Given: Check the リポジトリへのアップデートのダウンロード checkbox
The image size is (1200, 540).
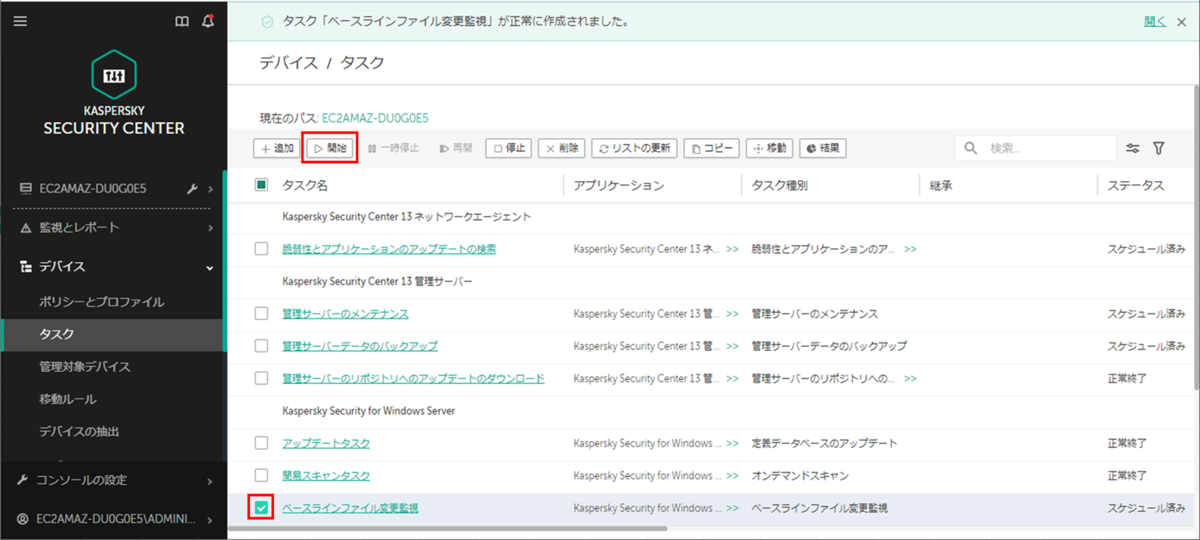Looking at the screenshot, I should click(x=261, y=378).
